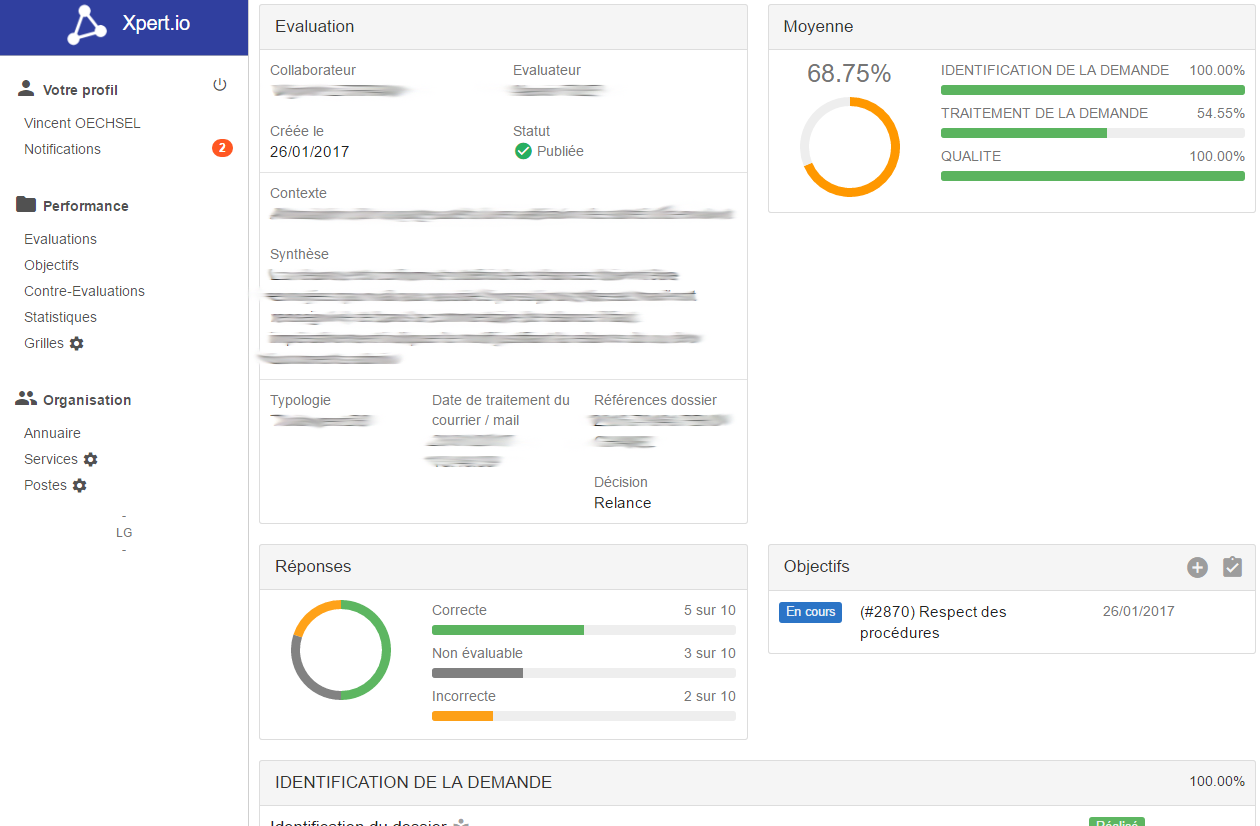1260x826 pixels.
Task: Click the clipboard check icon in Objectifs
Action: click(1232, 567)
